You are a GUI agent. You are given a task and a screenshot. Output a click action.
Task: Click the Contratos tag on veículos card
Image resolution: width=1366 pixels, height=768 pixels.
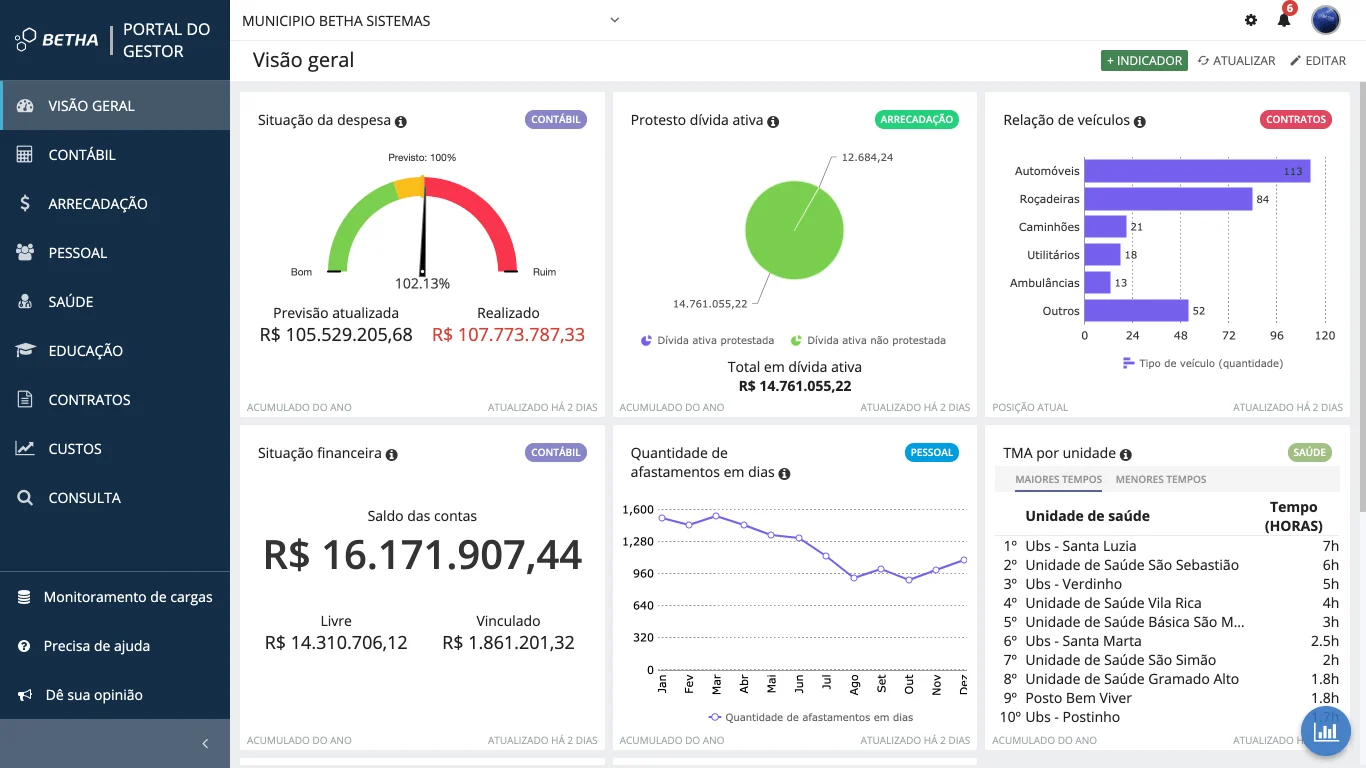point(1296,120)
